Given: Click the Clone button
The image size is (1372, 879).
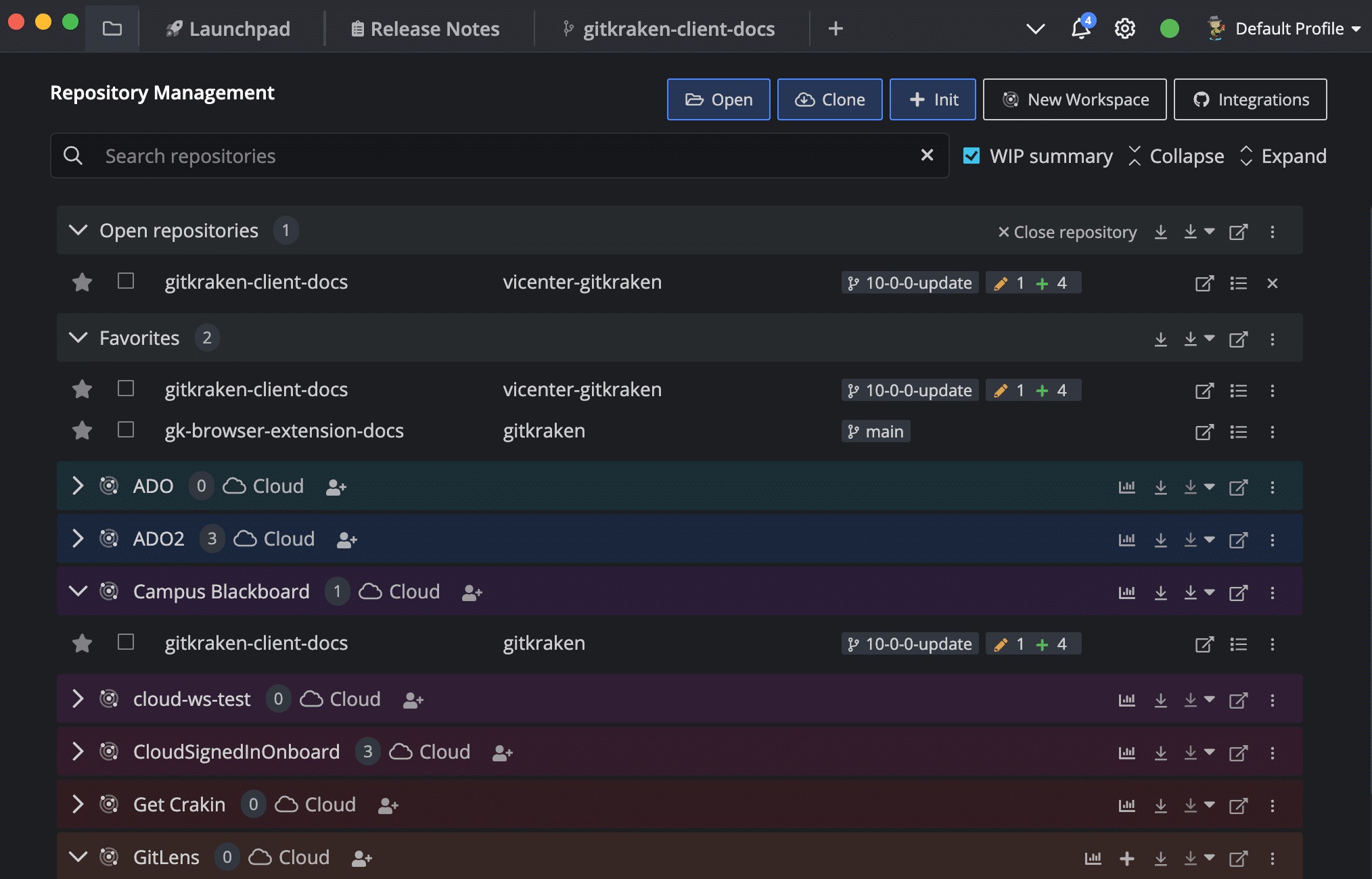Looking at the screenshot, I should click(829, 99).
